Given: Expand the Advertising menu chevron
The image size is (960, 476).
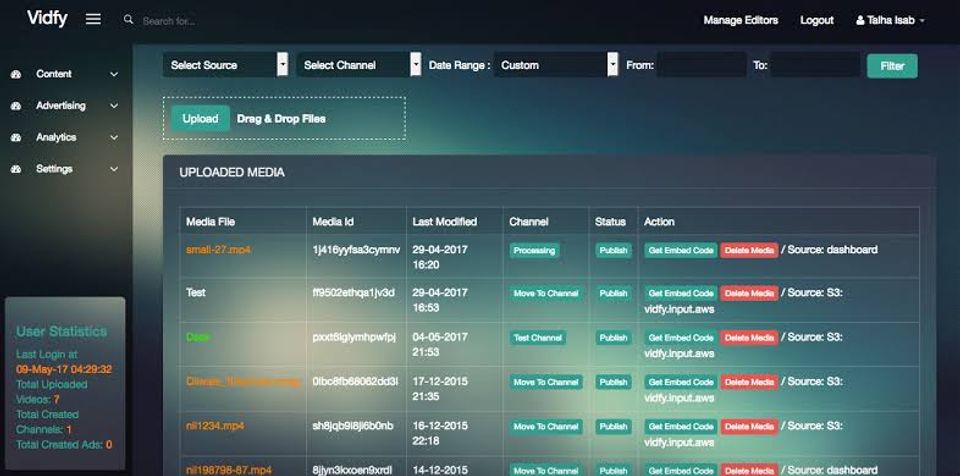Looking at the screenshot, I should click(x=114, y=106).
